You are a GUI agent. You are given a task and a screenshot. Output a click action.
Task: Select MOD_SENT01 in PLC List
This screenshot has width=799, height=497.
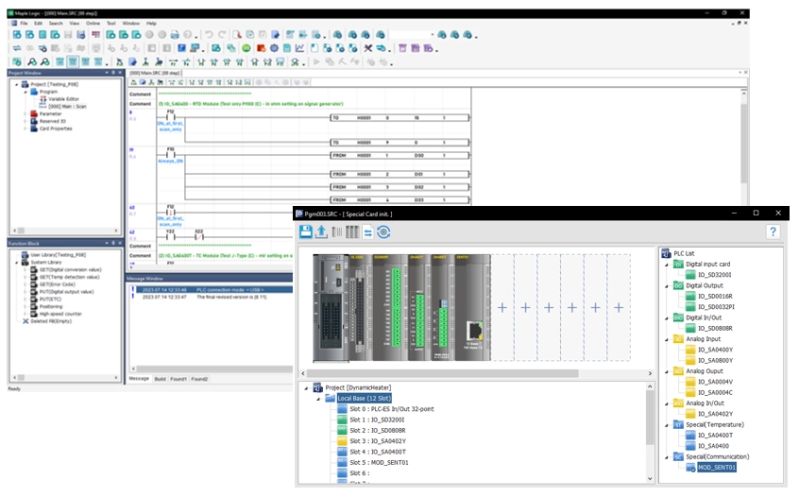point(716,467)
